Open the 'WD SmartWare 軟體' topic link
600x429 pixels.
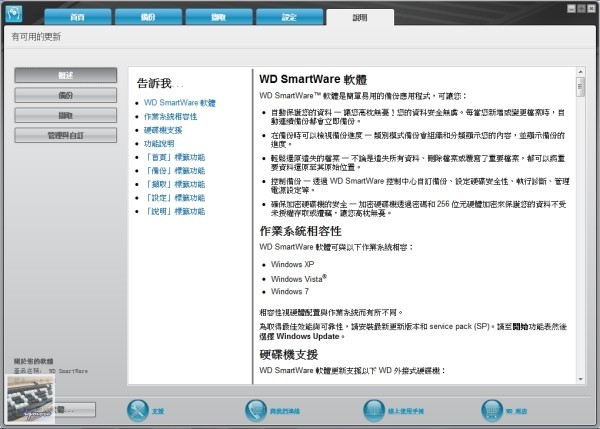click(179, 103)
